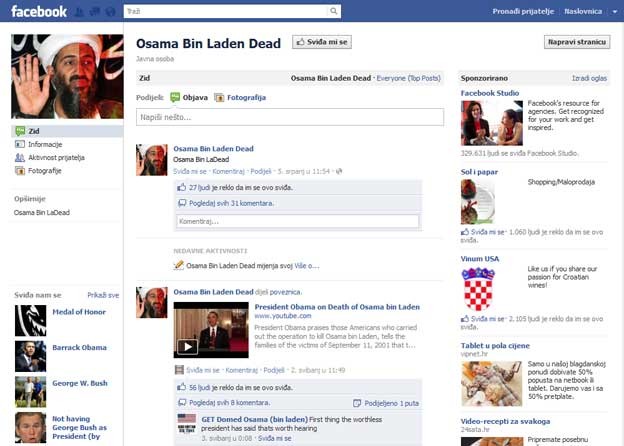The width and height of the screenshot is (624, 446).
Task: Select Fotografija share option
Action: pyautogui.click(x=246, y=97)
